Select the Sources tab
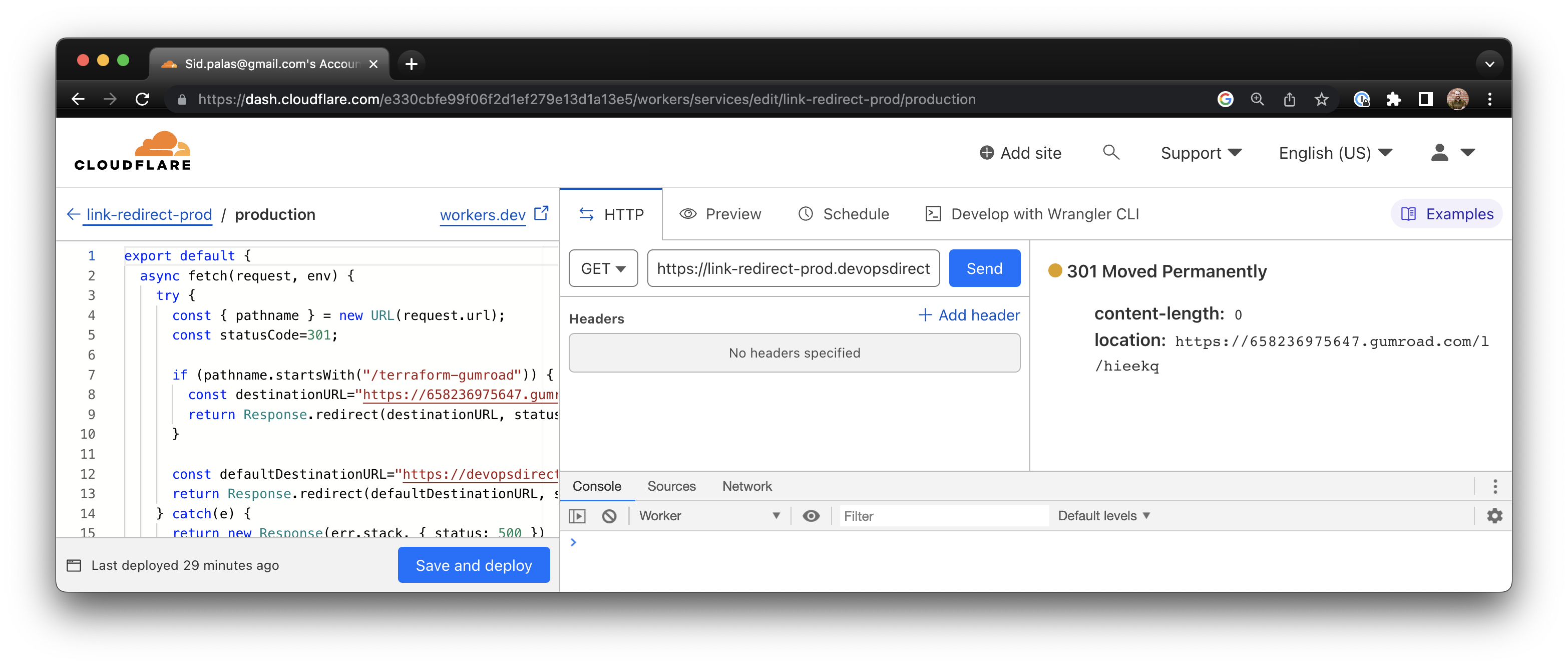 671,486
